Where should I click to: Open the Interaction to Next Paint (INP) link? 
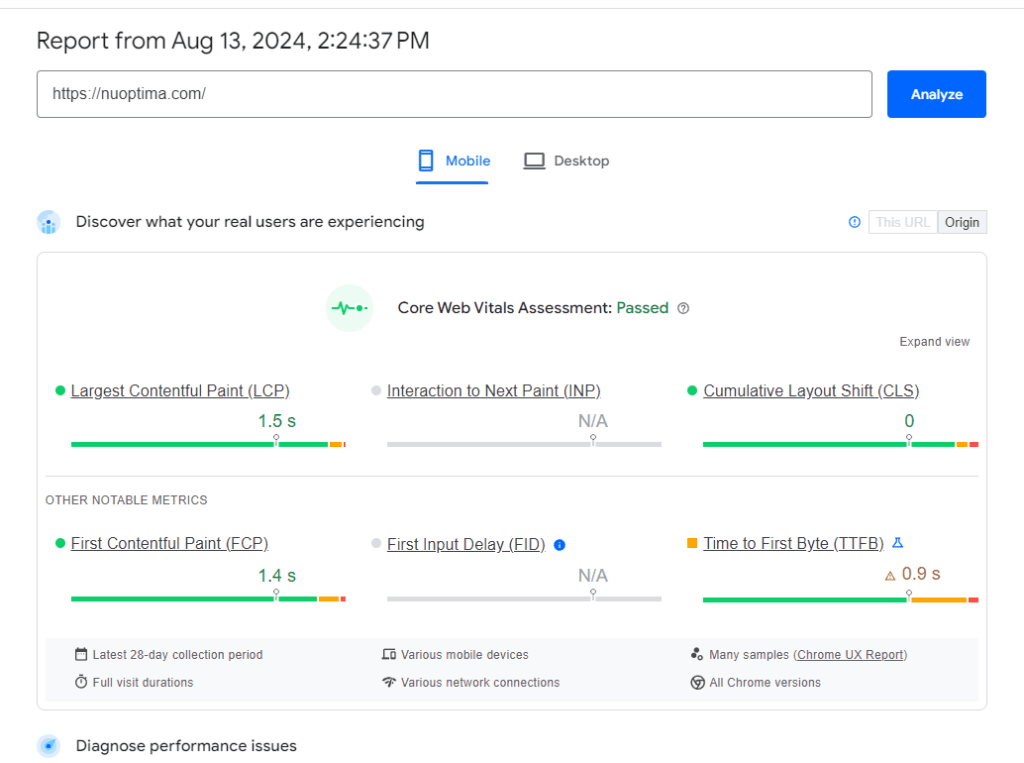coord(494,391)
